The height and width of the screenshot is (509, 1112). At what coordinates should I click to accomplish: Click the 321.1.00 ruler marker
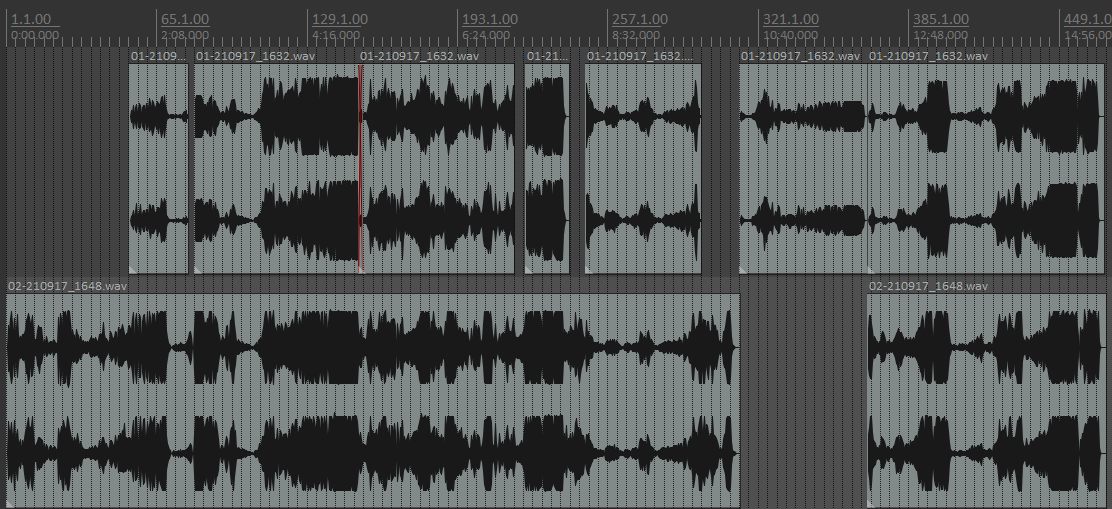(x=791, y=19)
